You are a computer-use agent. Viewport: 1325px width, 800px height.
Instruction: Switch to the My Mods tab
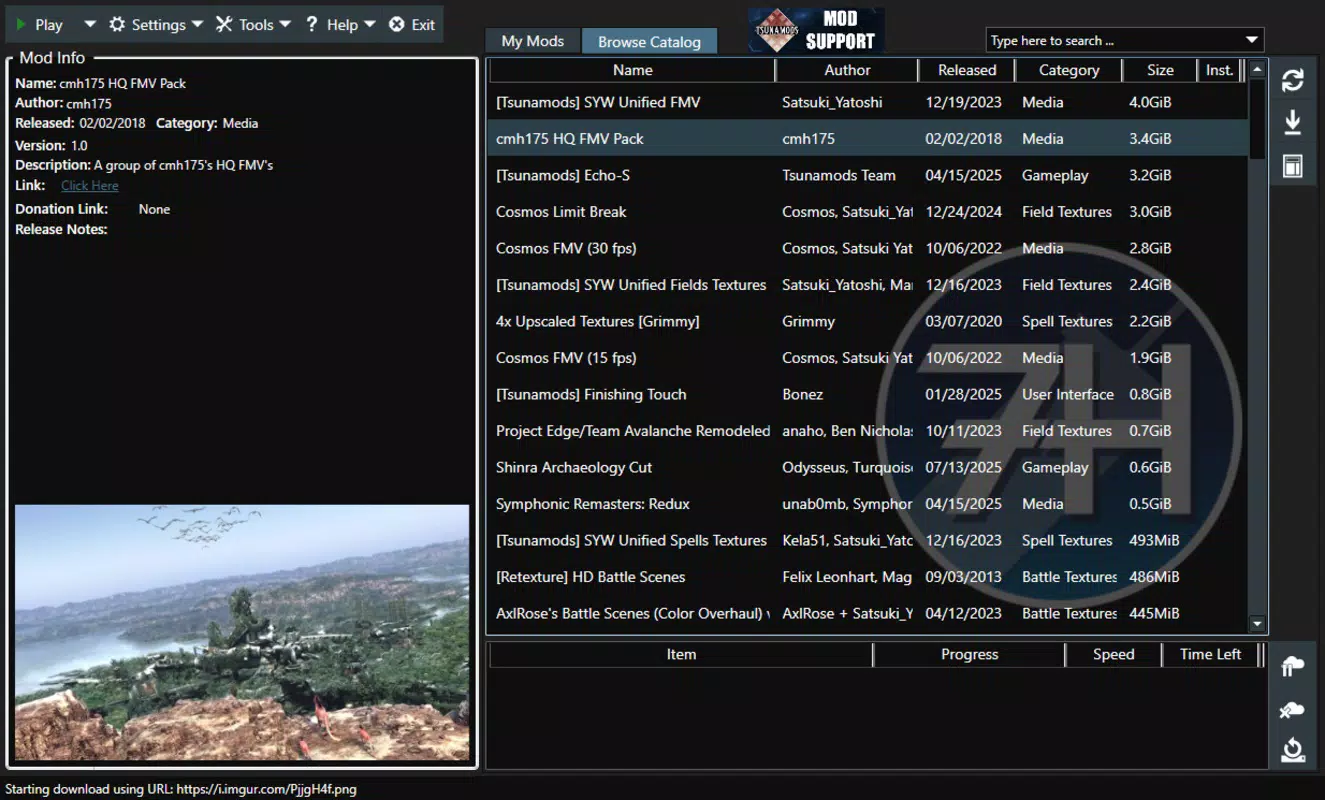[x=533, y=41]
